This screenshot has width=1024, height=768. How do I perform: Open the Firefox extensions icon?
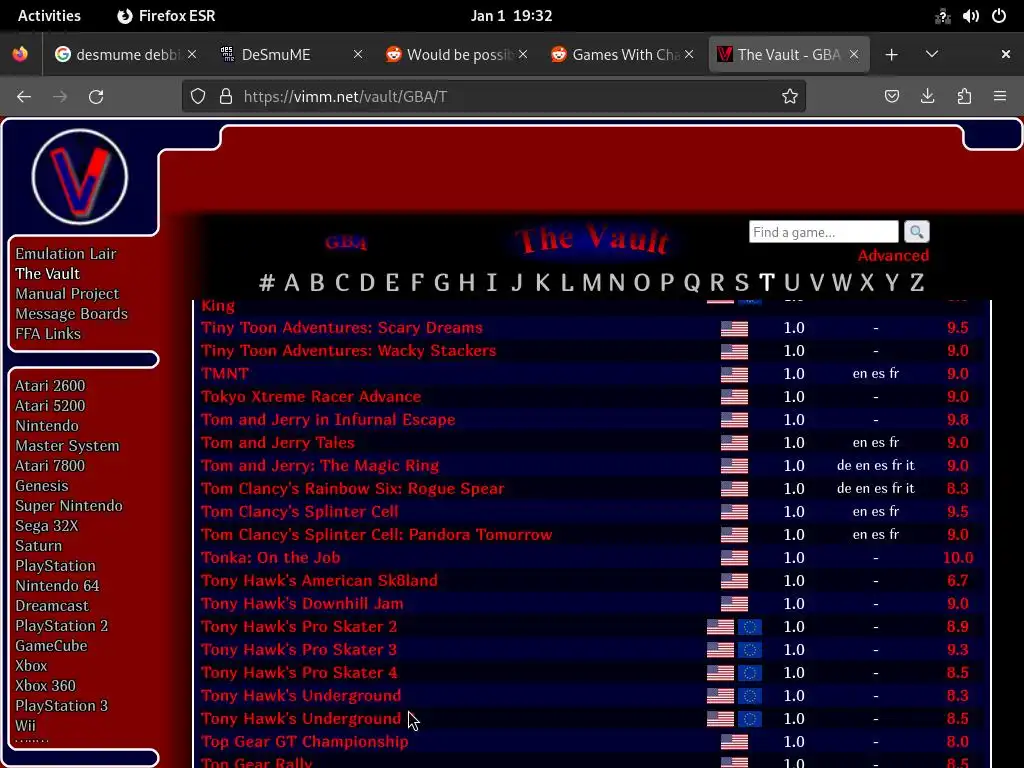click(964, 97)
